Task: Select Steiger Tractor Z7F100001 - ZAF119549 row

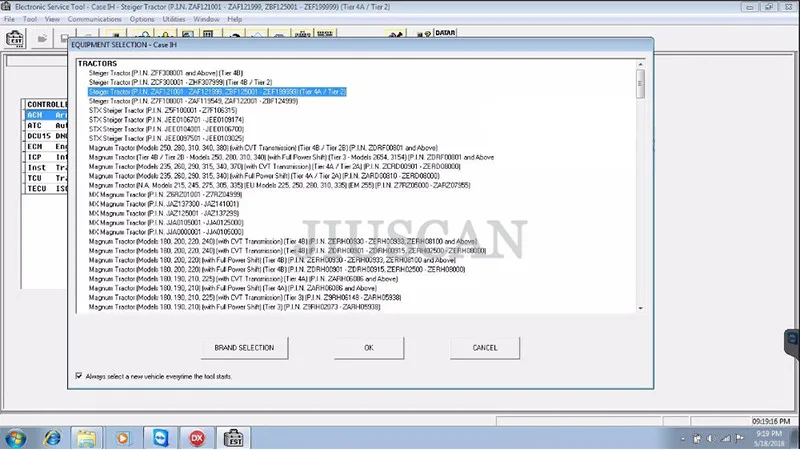Action: pos(193,101)
